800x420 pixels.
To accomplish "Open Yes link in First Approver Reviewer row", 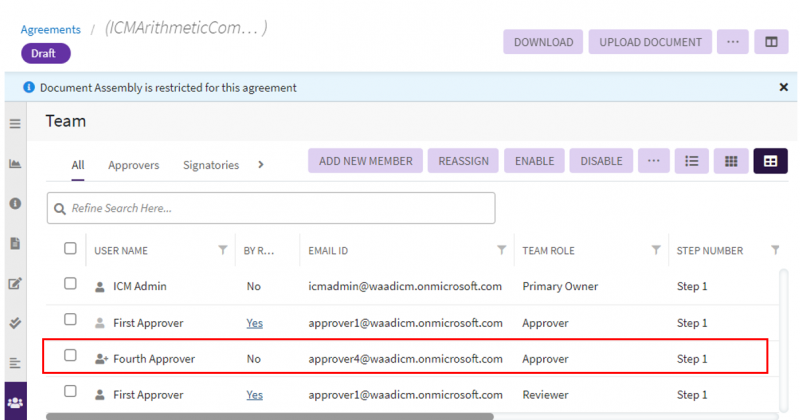I will 255,395.
